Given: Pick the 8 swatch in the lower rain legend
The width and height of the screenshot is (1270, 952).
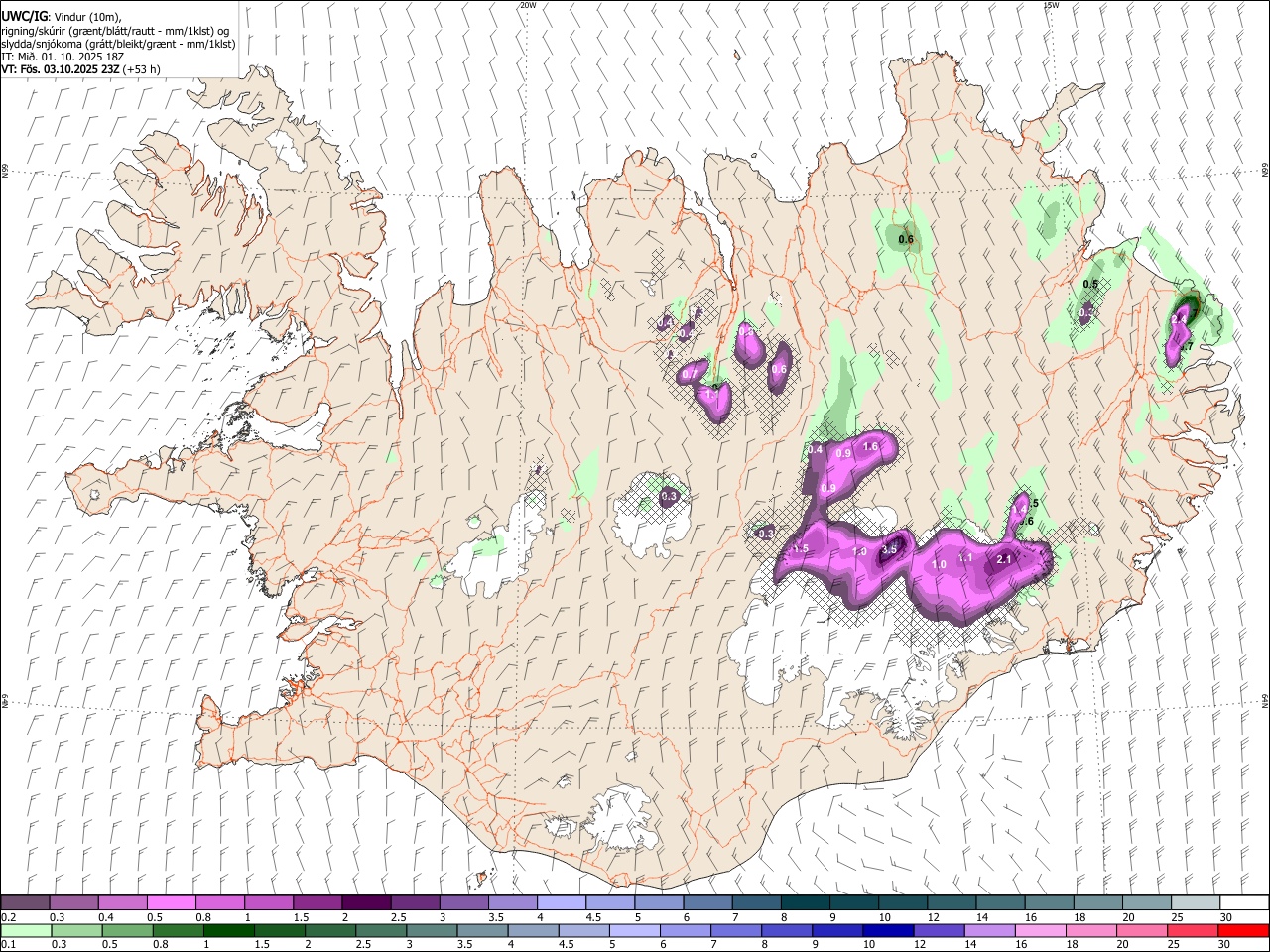Looking at the screenshot, I should pos(787,930).
